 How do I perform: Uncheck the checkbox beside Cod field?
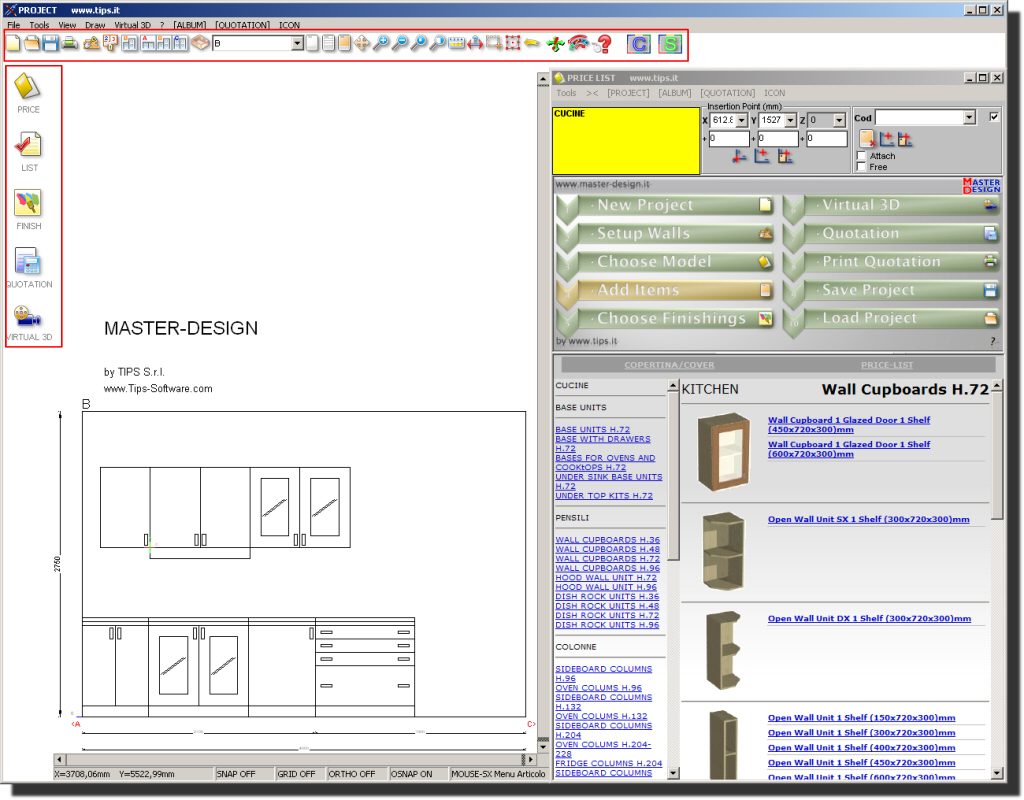[x=993, y=117]
